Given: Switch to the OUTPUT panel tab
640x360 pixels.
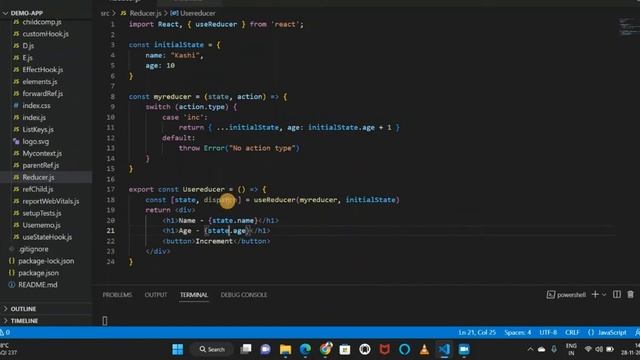Looking at the screenshot, I should coord(156,295).
